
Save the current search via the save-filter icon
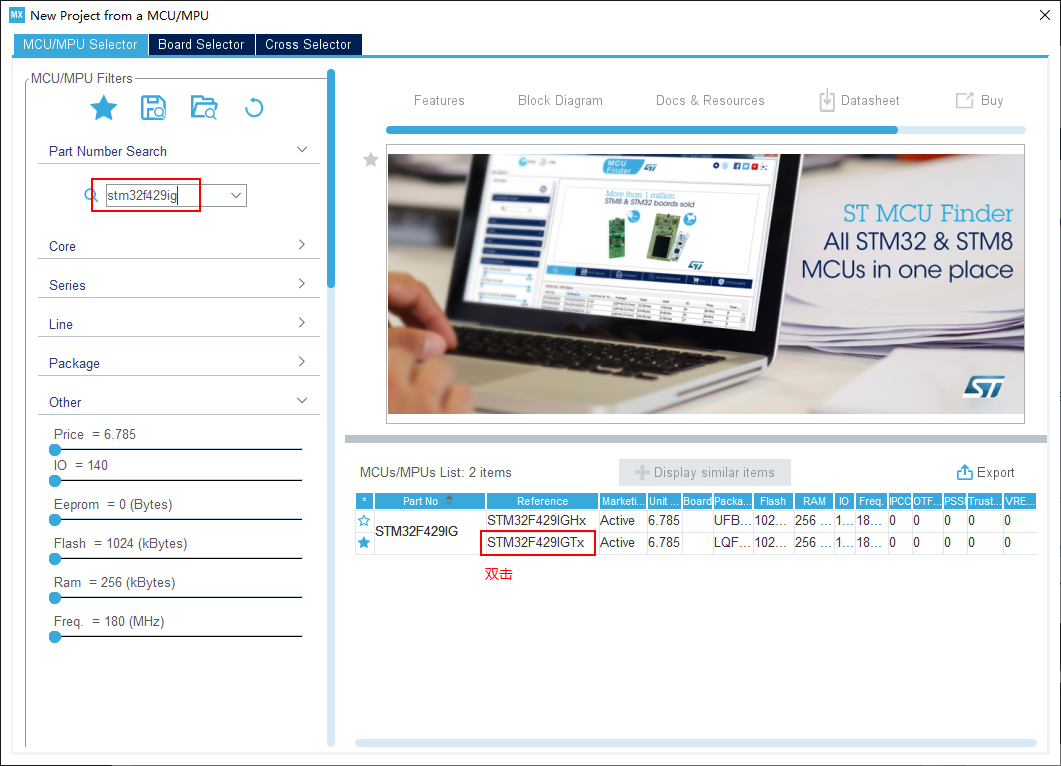point(154,108)
